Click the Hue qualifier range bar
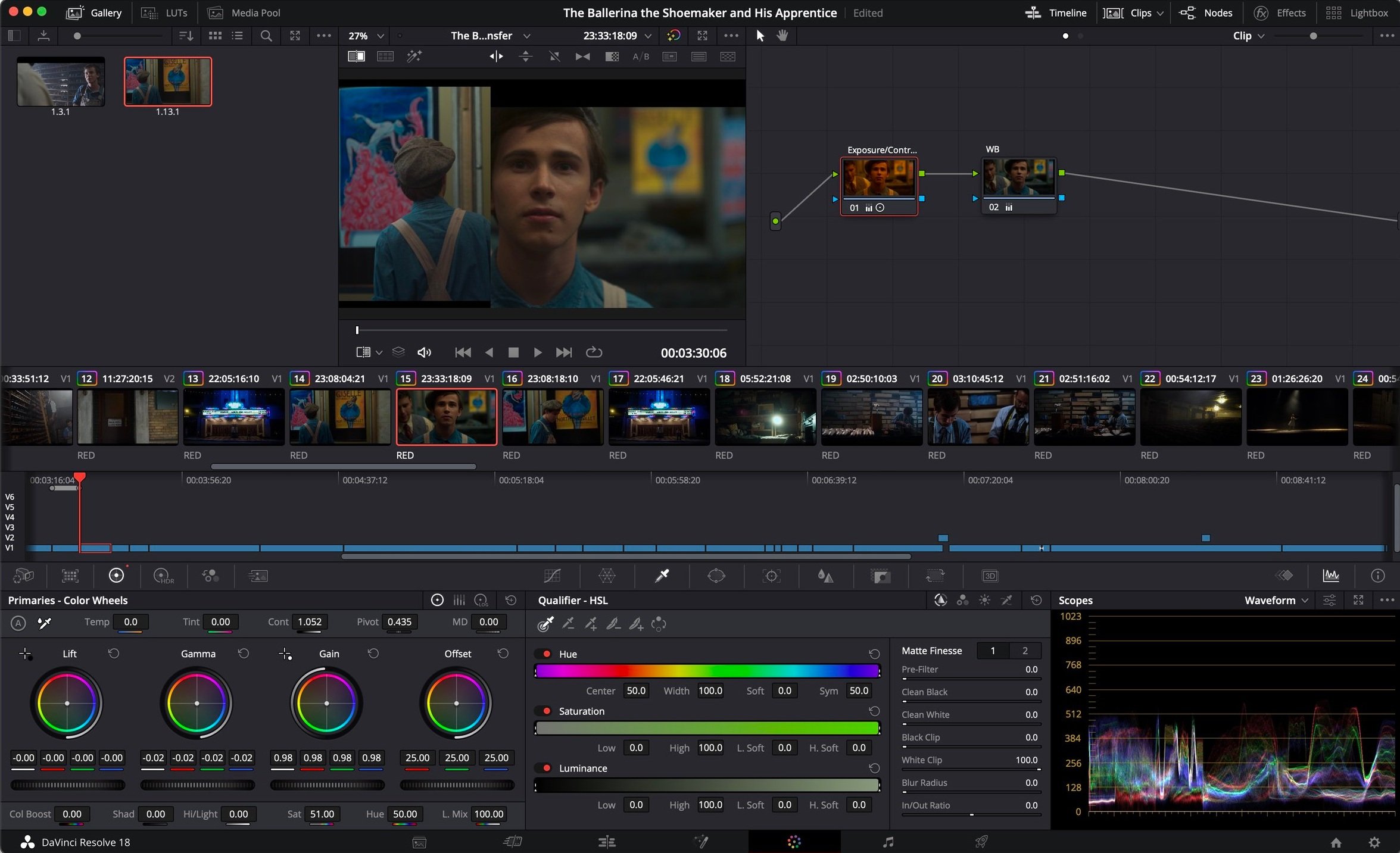The height and width of the screenshot is (853, 1400). (x=707, y=671)
